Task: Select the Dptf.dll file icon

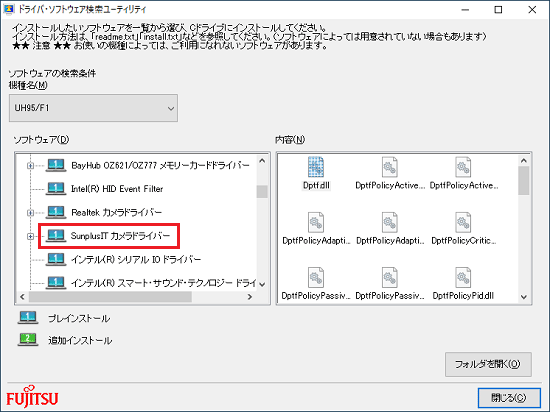Action: 316,167
